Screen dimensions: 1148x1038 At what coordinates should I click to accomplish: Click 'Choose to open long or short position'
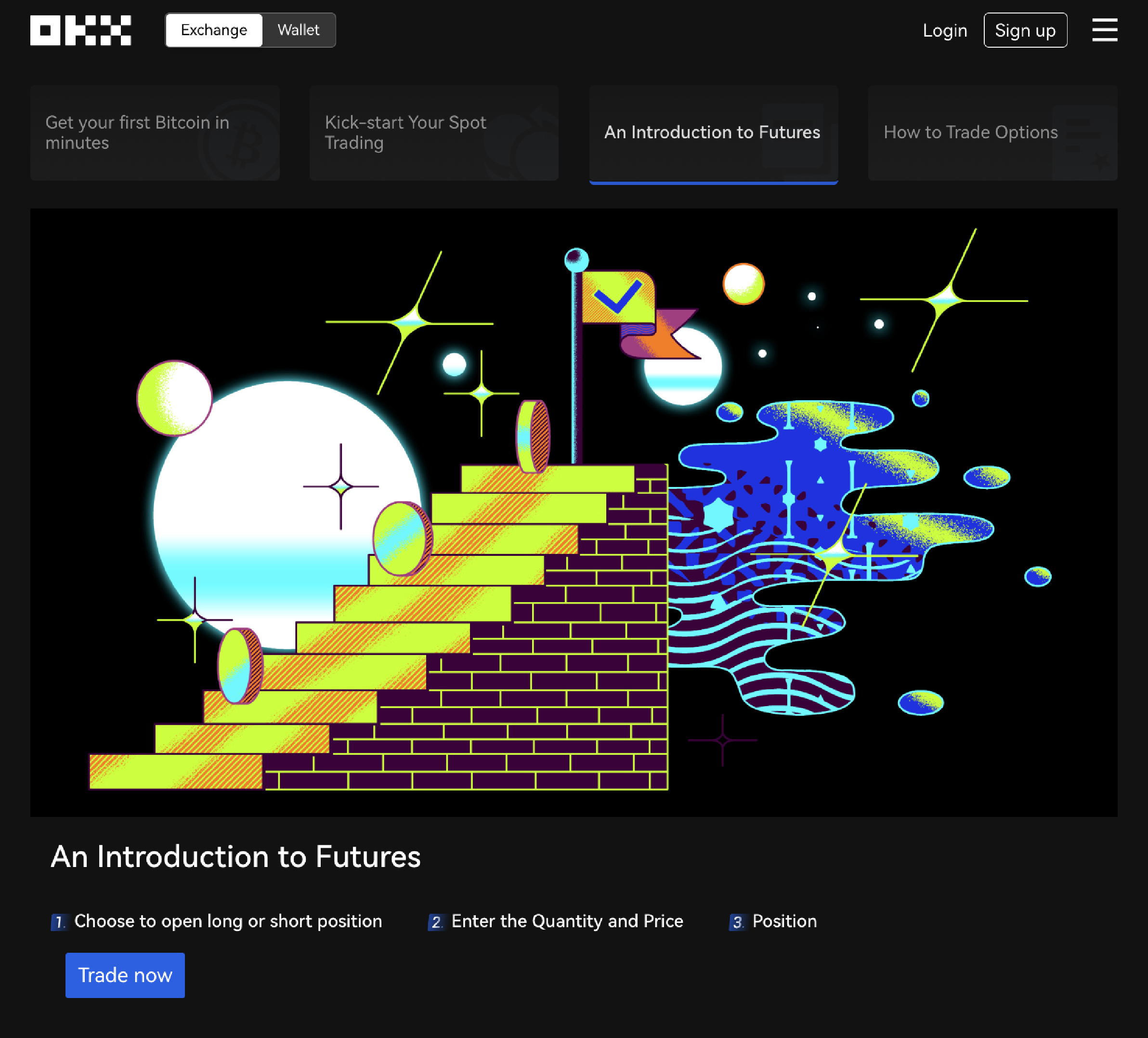point(228,921)
